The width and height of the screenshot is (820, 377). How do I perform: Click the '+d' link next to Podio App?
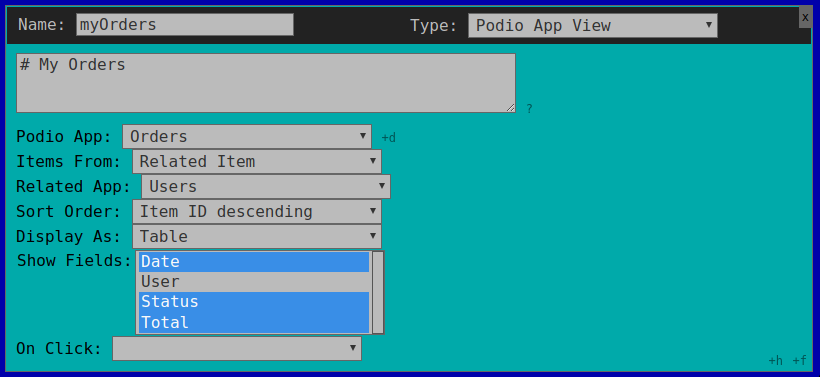pos(389,138)
